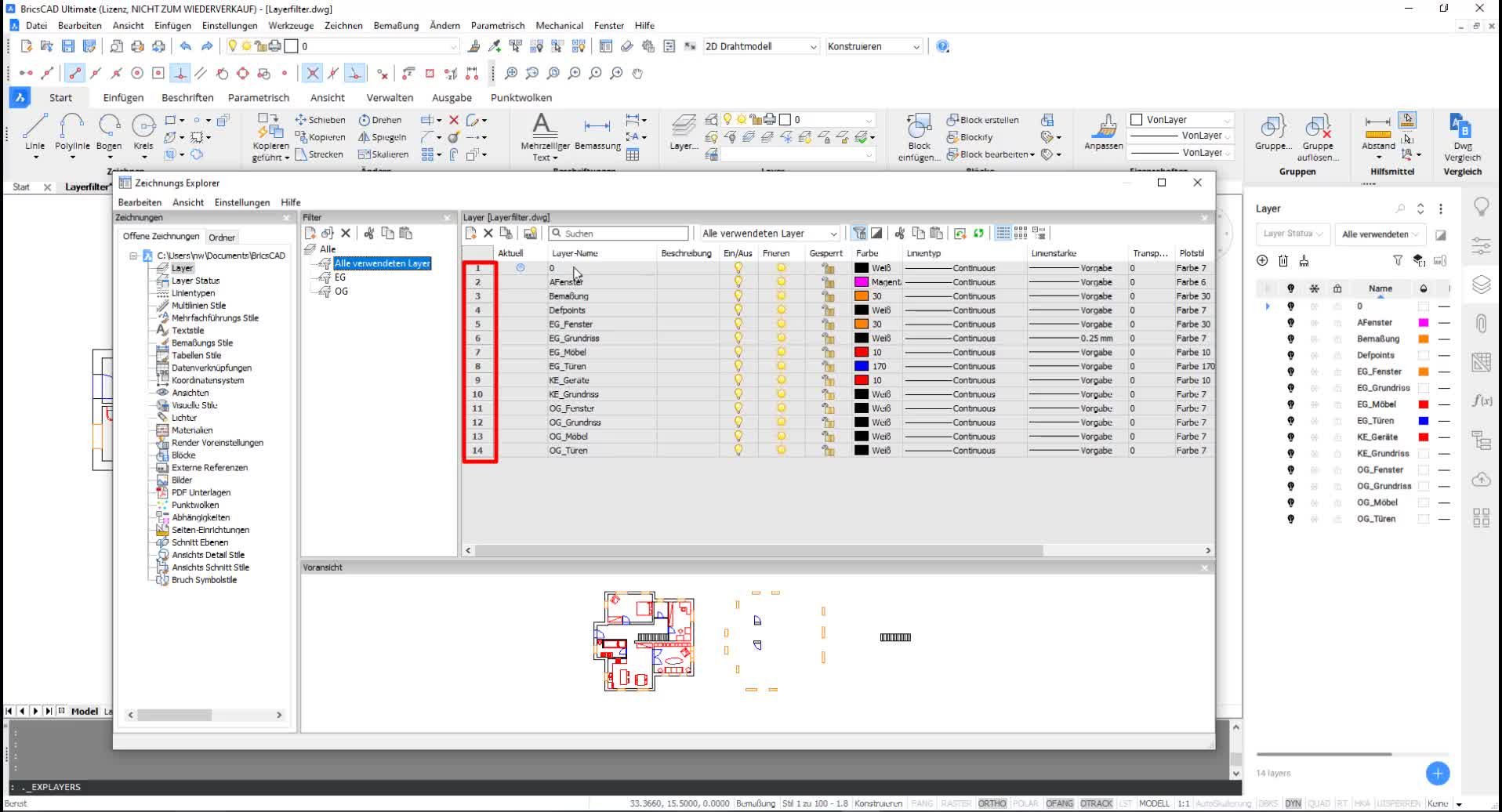Screen dimensions: 1502x812
Task: Toggle visibility of KE_Geräte in side Layer panel
Action: click(1290, 437)
